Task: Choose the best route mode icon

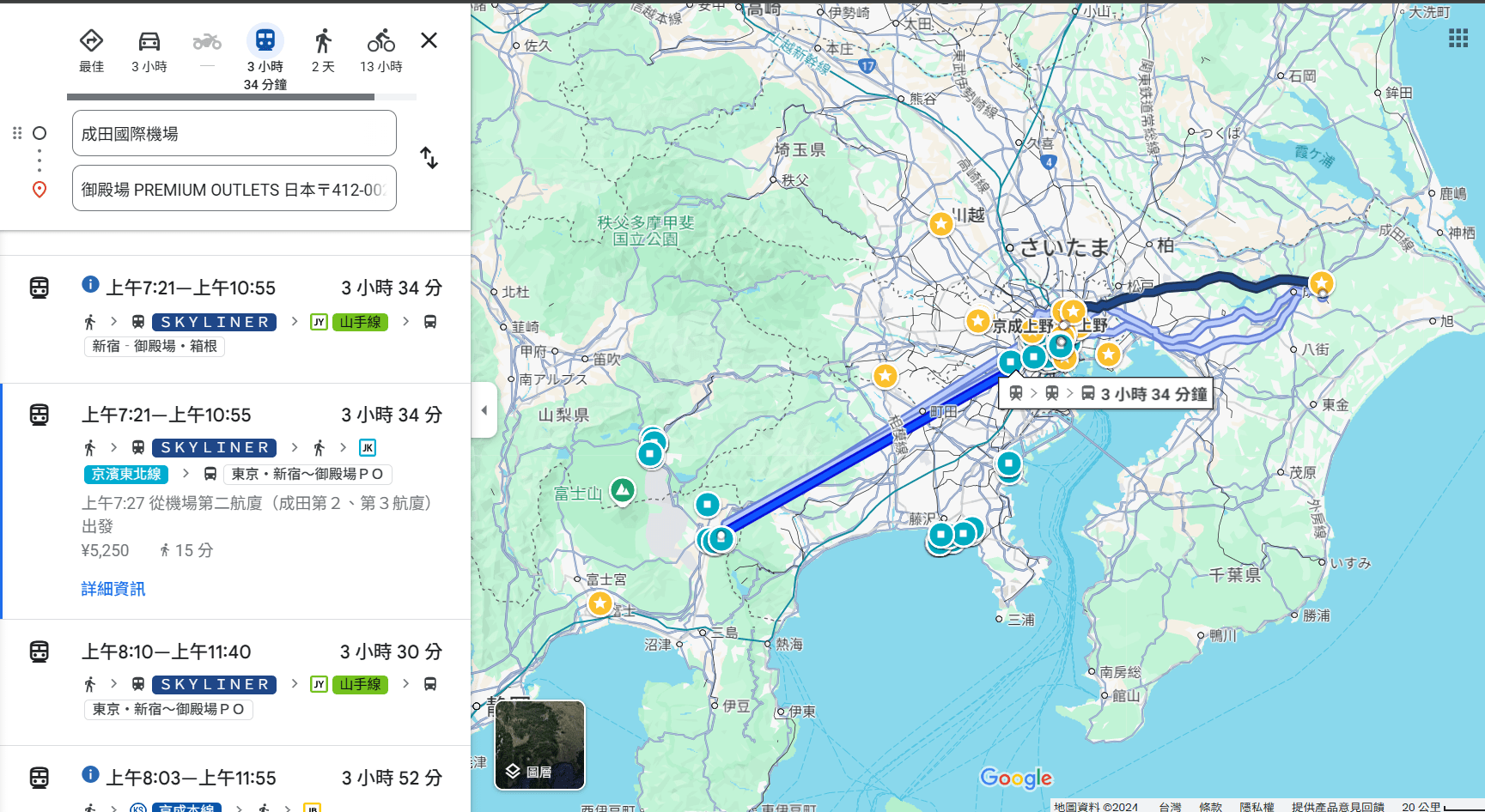Action: 91,41
